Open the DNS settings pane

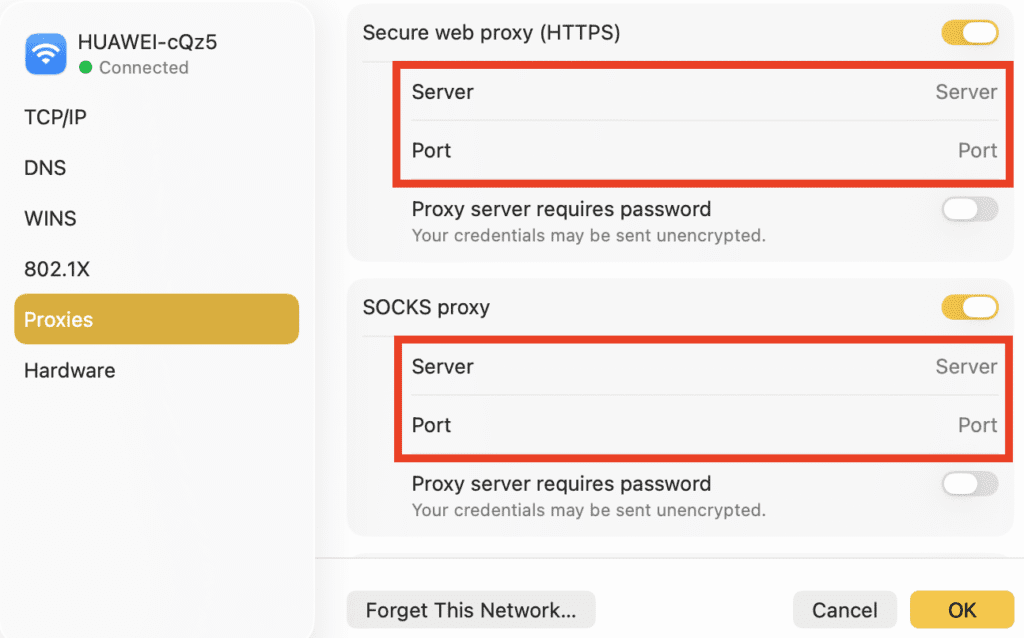point(45,167)
